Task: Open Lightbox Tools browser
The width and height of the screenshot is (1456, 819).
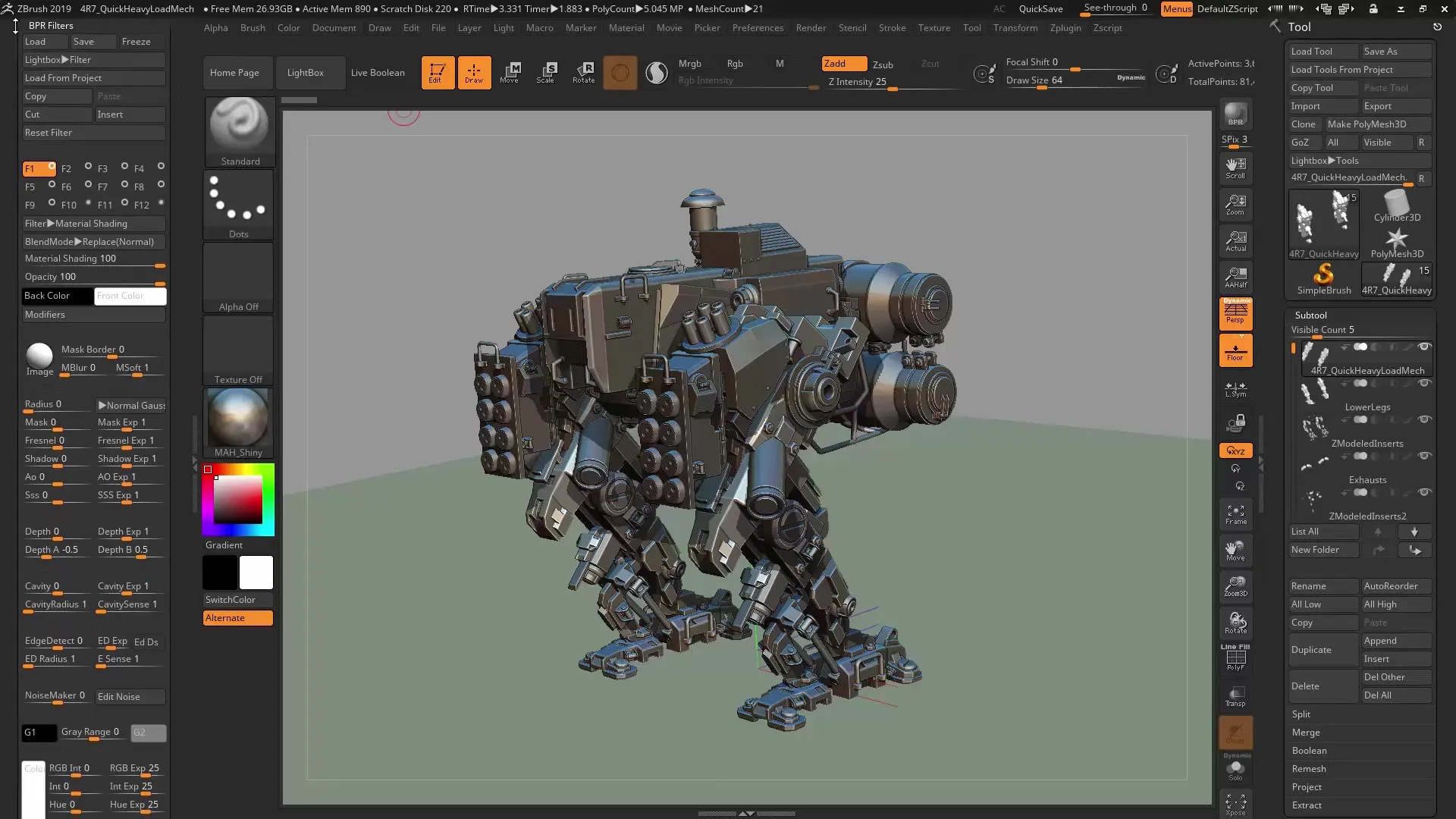Action: tap(1360, 161)
